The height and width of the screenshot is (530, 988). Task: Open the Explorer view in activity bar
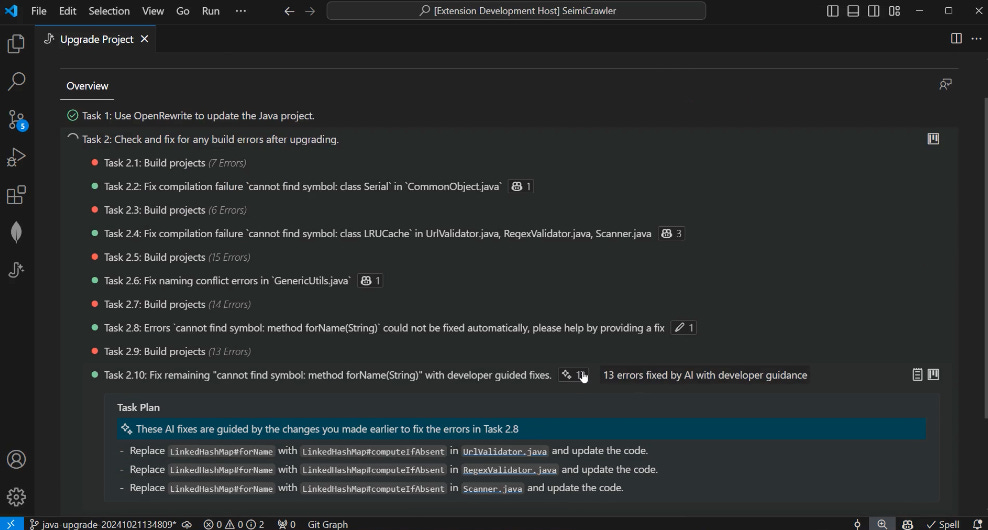tap(16, 43)
